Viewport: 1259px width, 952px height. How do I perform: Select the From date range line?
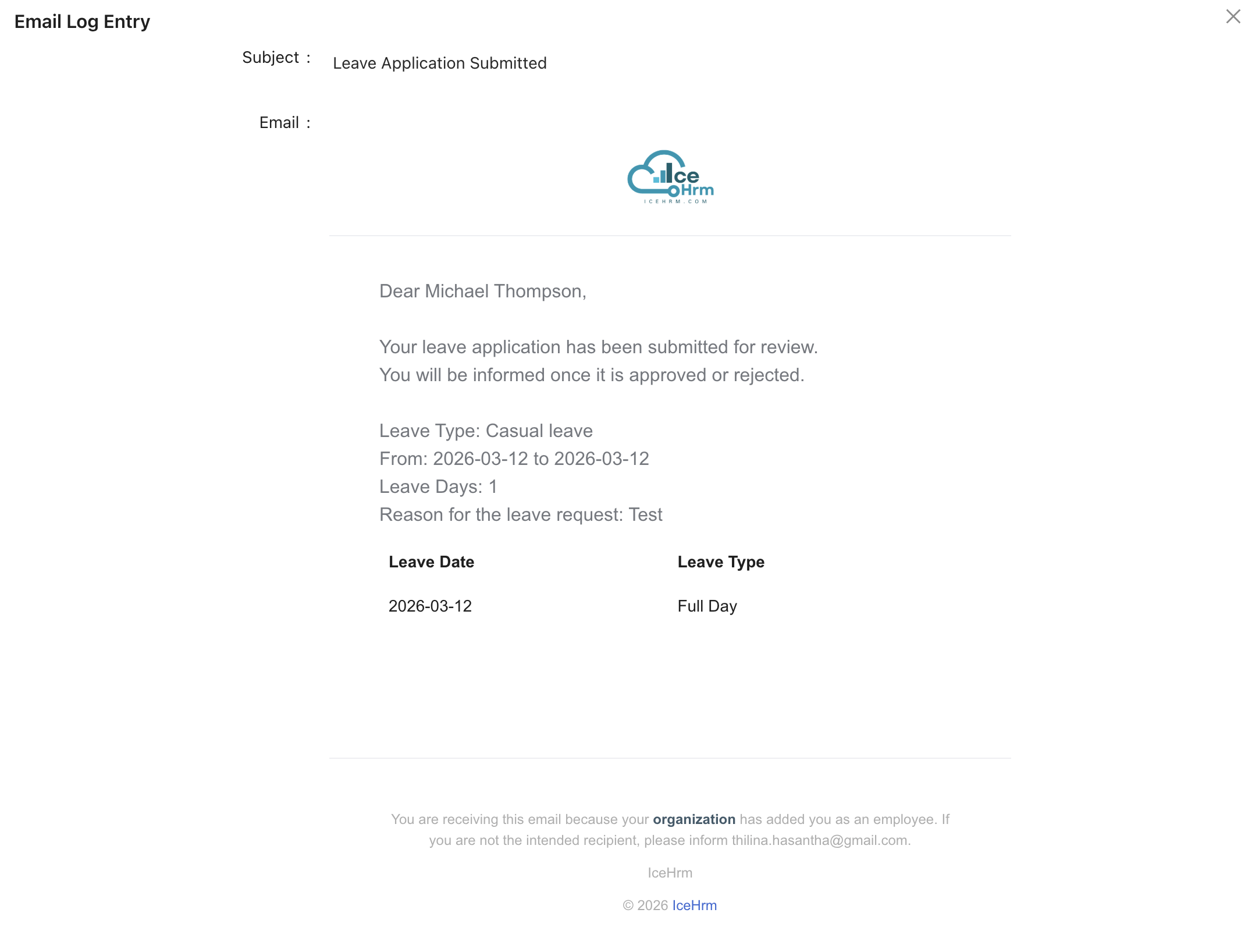tap(514, 459)
